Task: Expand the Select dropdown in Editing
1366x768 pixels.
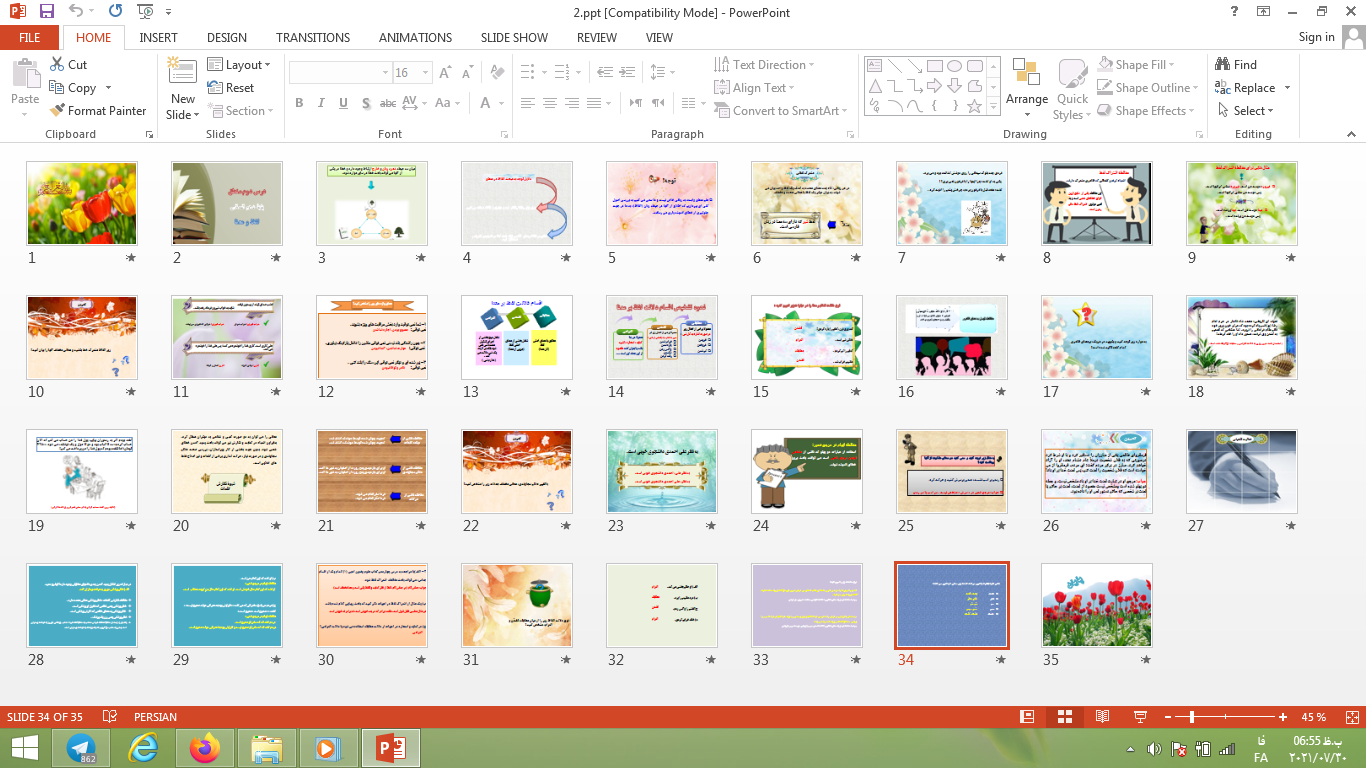Action: pyautogui.click(x=1246, y=111)
